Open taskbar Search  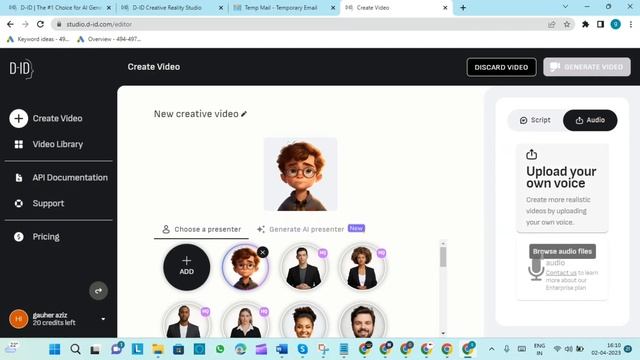click(x=75, y=349)
